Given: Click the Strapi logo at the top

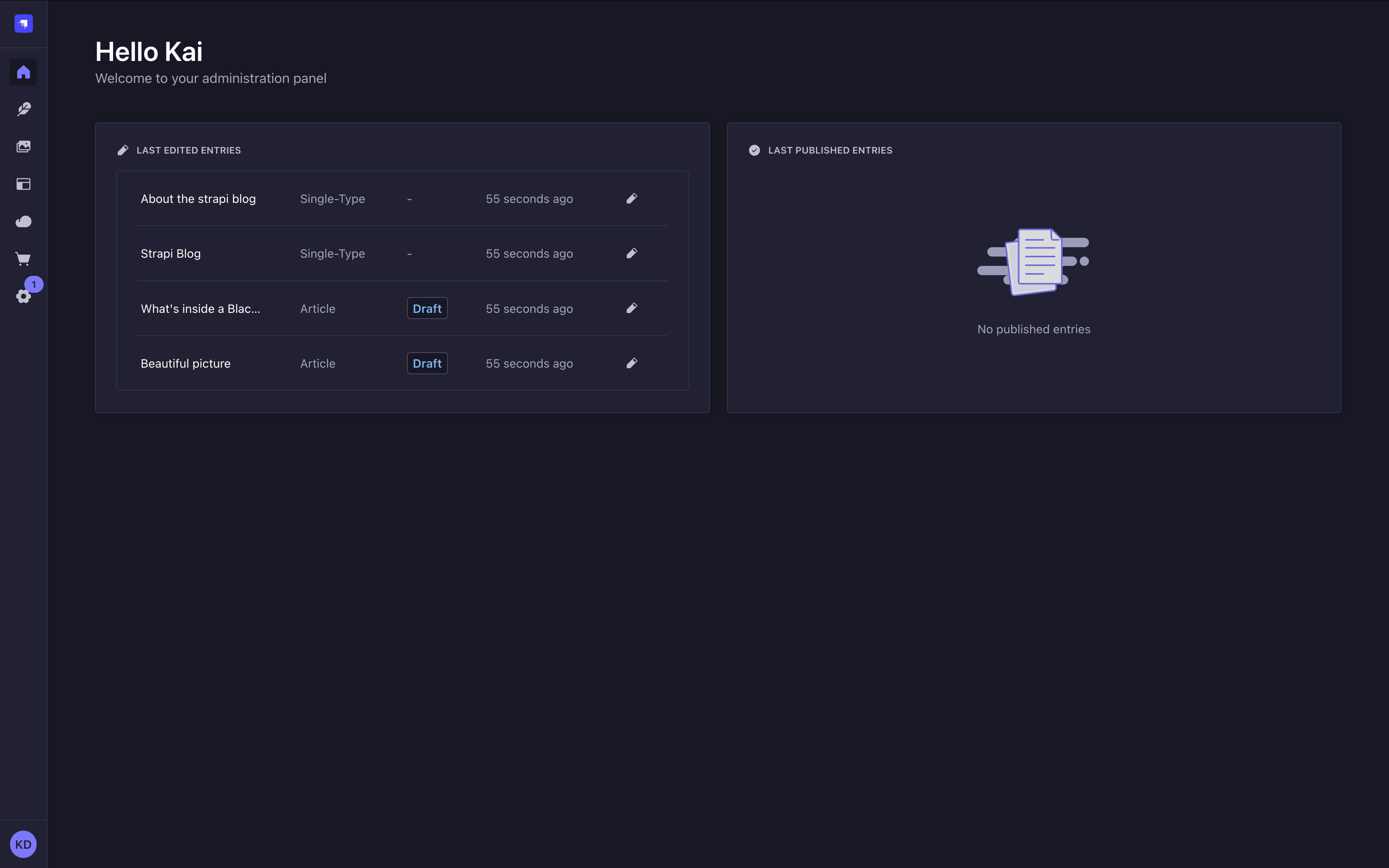Looking at the screenshot, I should (23, 24).
